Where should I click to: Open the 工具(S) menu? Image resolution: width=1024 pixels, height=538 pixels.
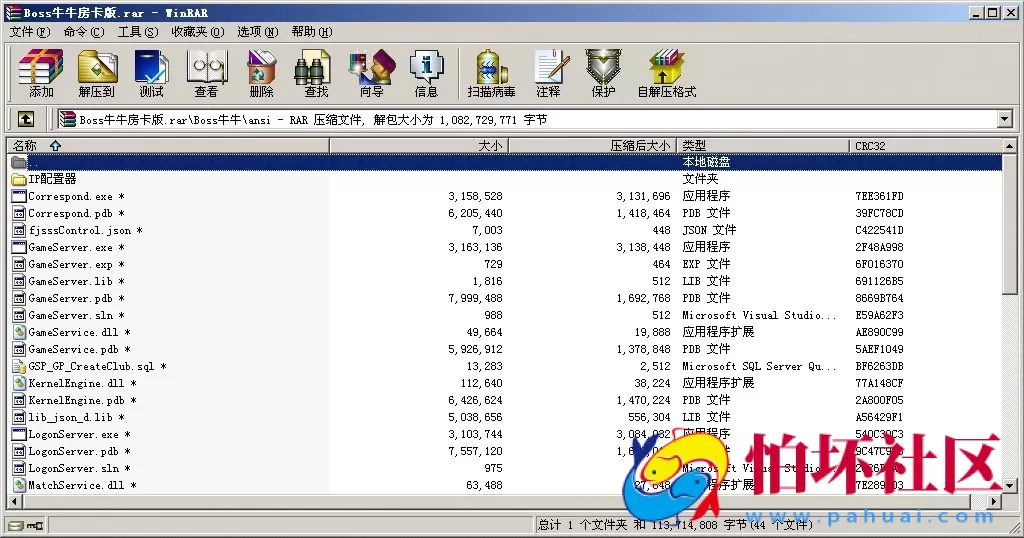[138, 32]
